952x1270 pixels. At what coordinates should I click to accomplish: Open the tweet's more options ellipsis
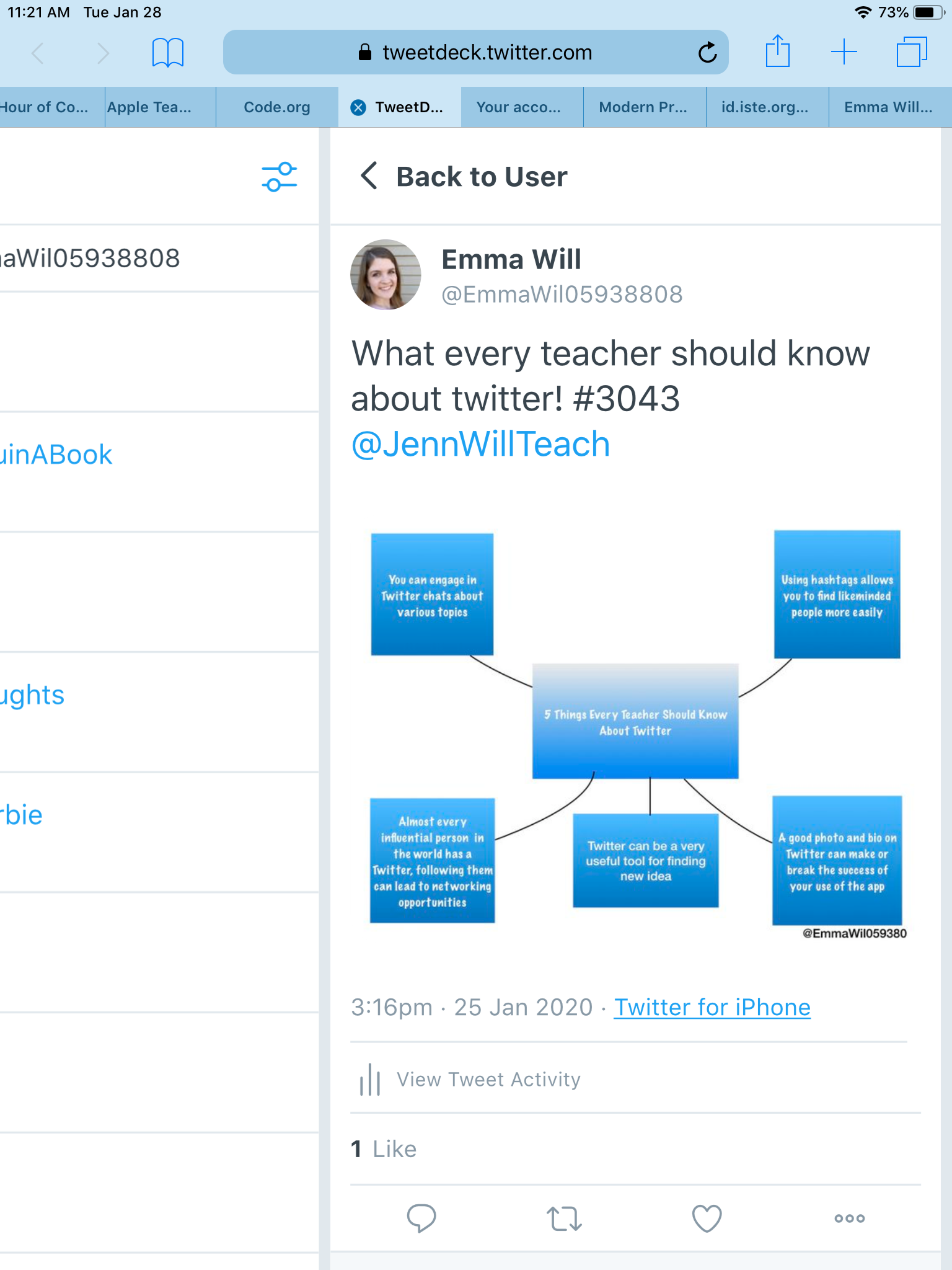point(849,1218)
